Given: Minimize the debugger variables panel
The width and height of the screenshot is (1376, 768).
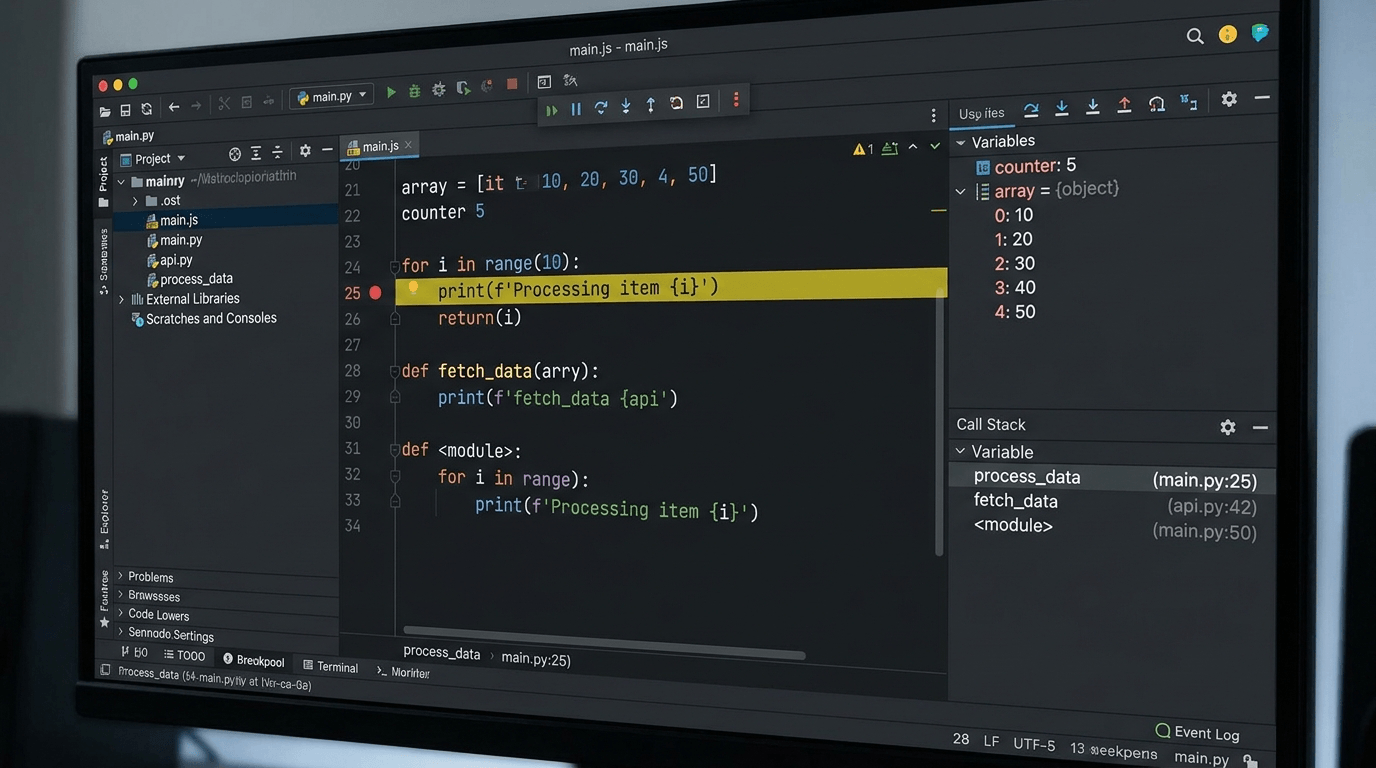Looking at the screenshot, I should coord(1262,97).
